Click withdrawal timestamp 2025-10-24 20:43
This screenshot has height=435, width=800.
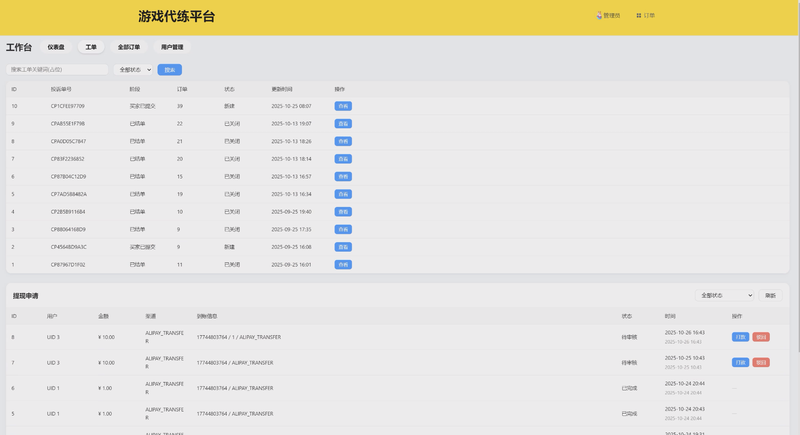click(685, 409)
